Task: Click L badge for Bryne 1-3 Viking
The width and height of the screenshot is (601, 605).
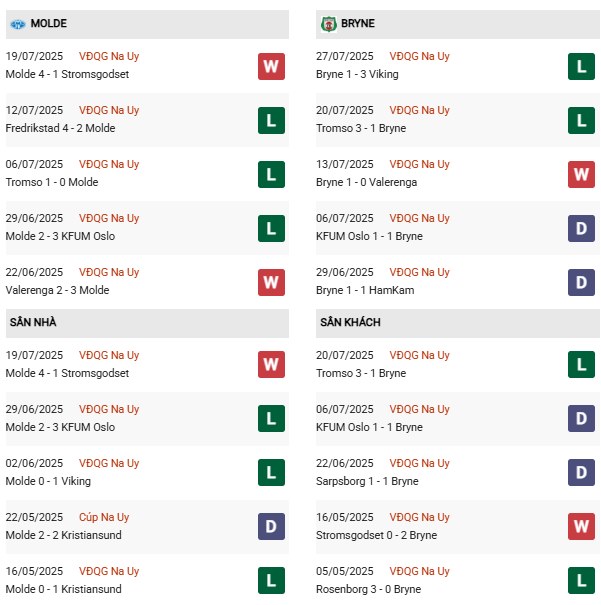Action: point(581,66)
